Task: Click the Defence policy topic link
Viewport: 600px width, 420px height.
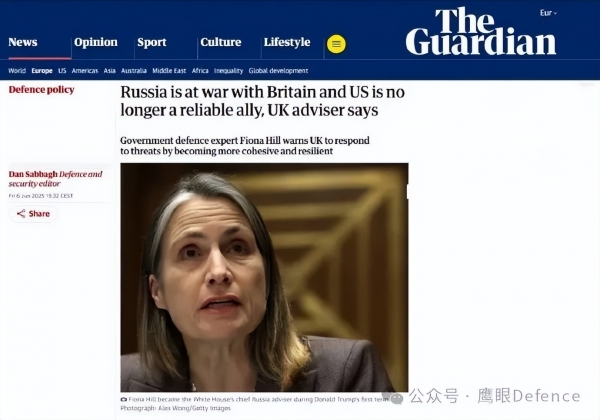Action: [x=41, y=90]
